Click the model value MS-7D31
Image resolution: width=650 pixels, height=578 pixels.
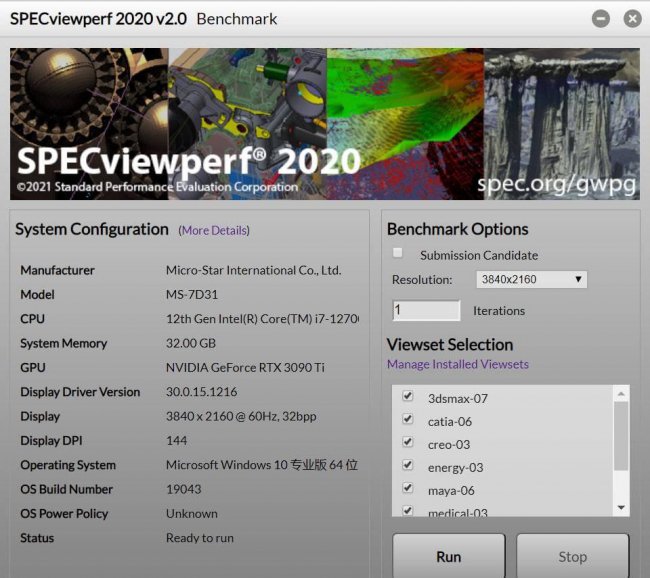(x=192, y=294)
